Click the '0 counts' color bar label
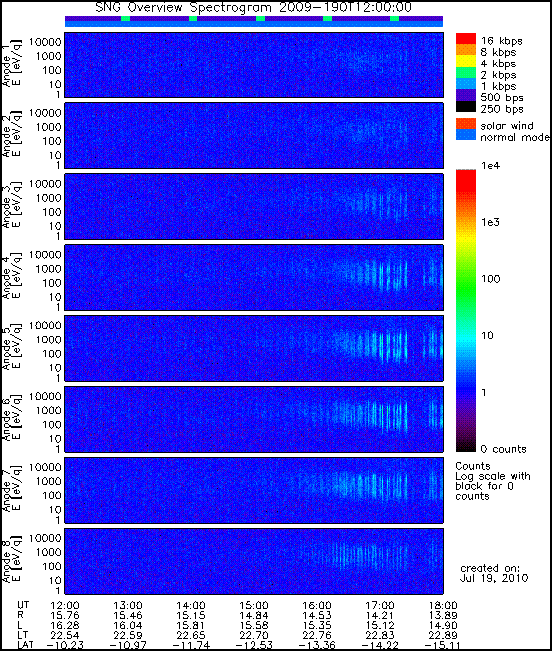Image resolution: width=552 pixels, height=651 pixels. click(x=503, y=449)
